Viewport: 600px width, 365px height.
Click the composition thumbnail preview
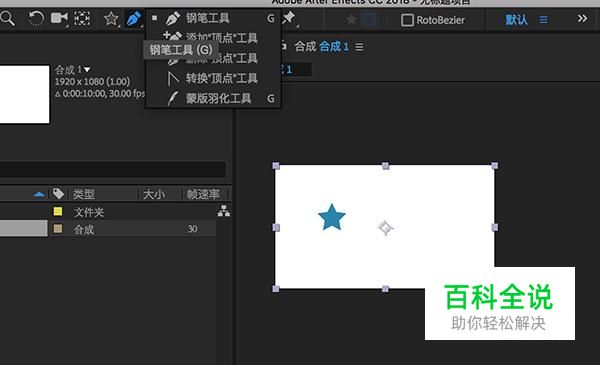(x=24, y=94)
